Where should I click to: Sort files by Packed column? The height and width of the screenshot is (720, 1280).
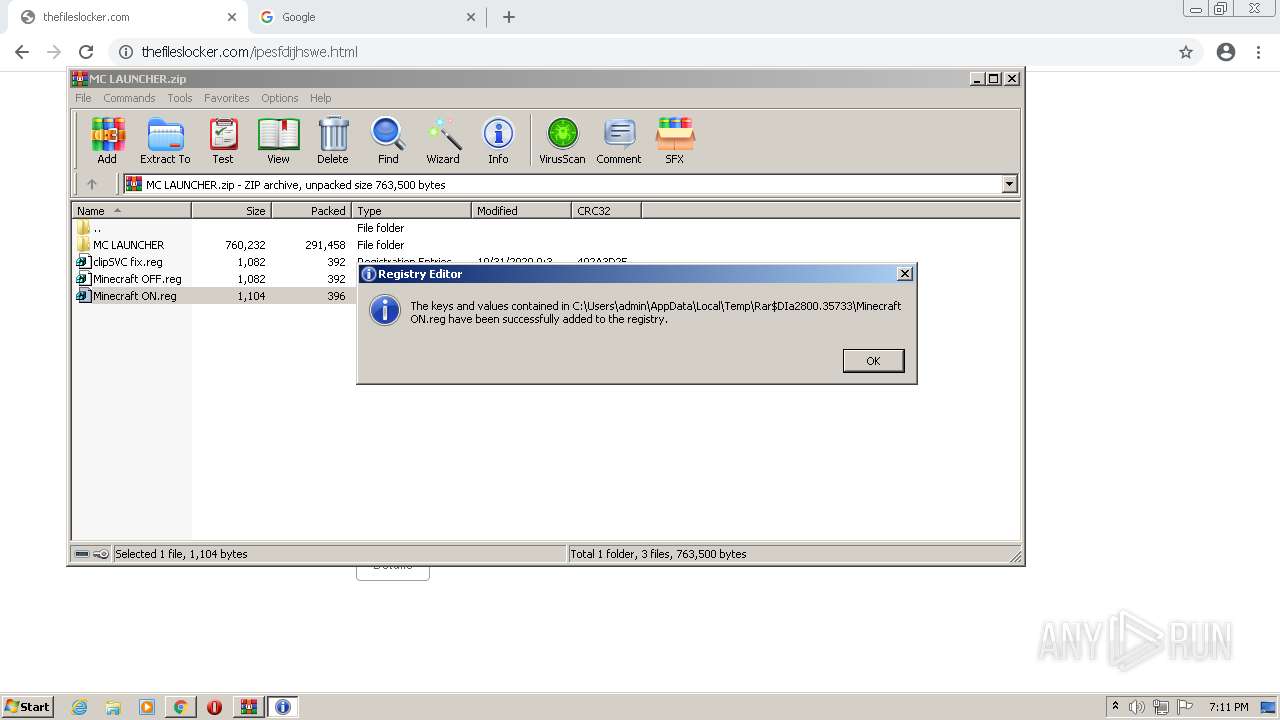tap(311, 211)
